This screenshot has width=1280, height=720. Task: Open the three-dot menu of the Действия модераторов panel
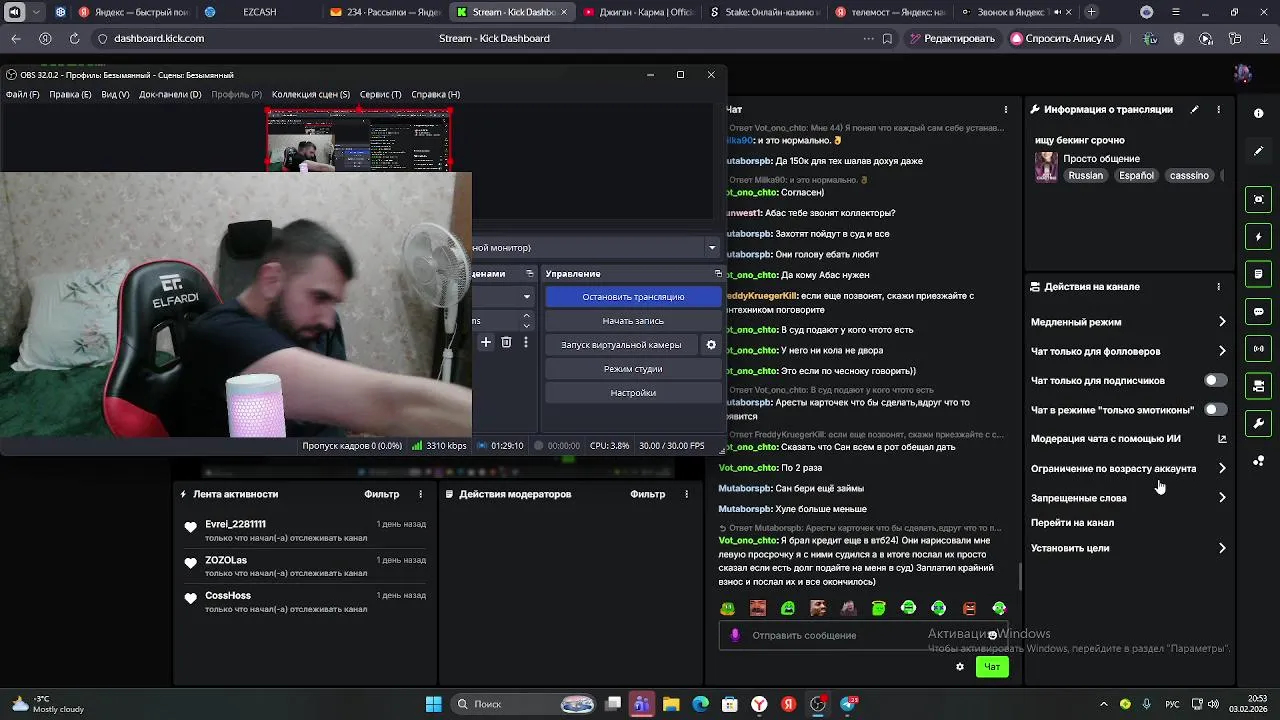pyautogui.click(x=686, y=494)
